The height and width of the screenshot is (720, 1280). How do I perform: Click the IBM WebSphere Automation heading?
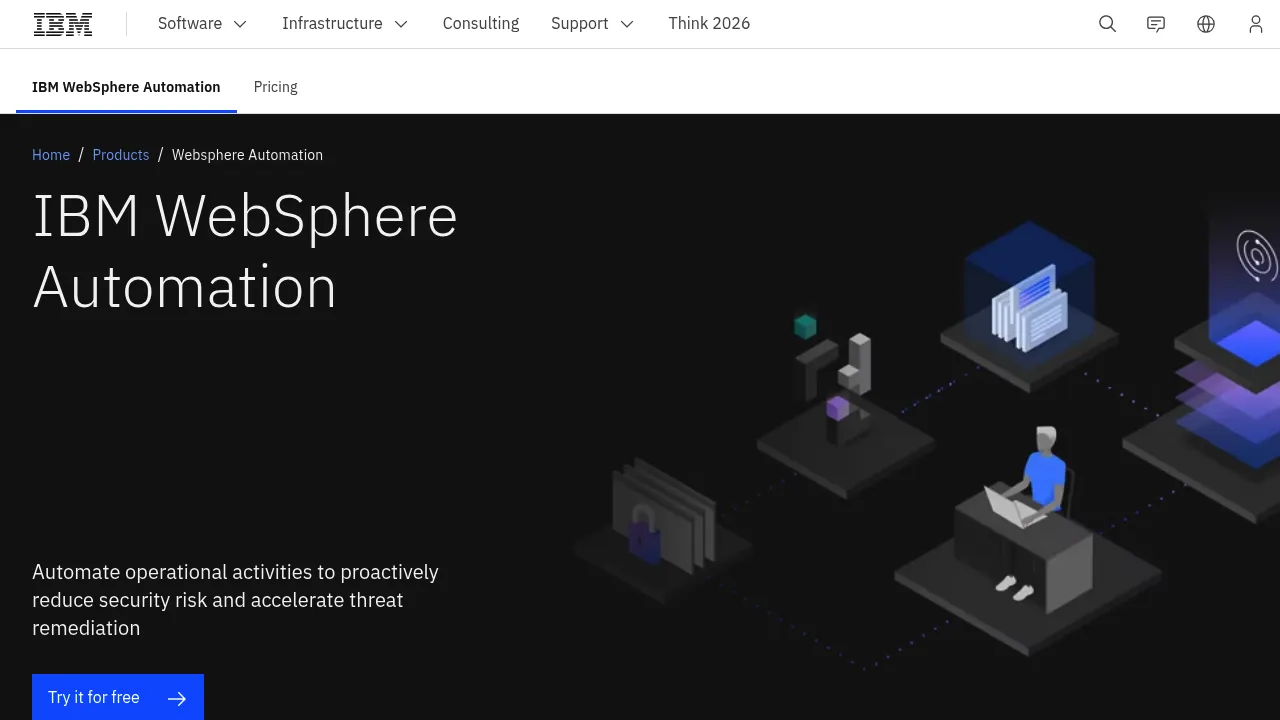(245, 251)
